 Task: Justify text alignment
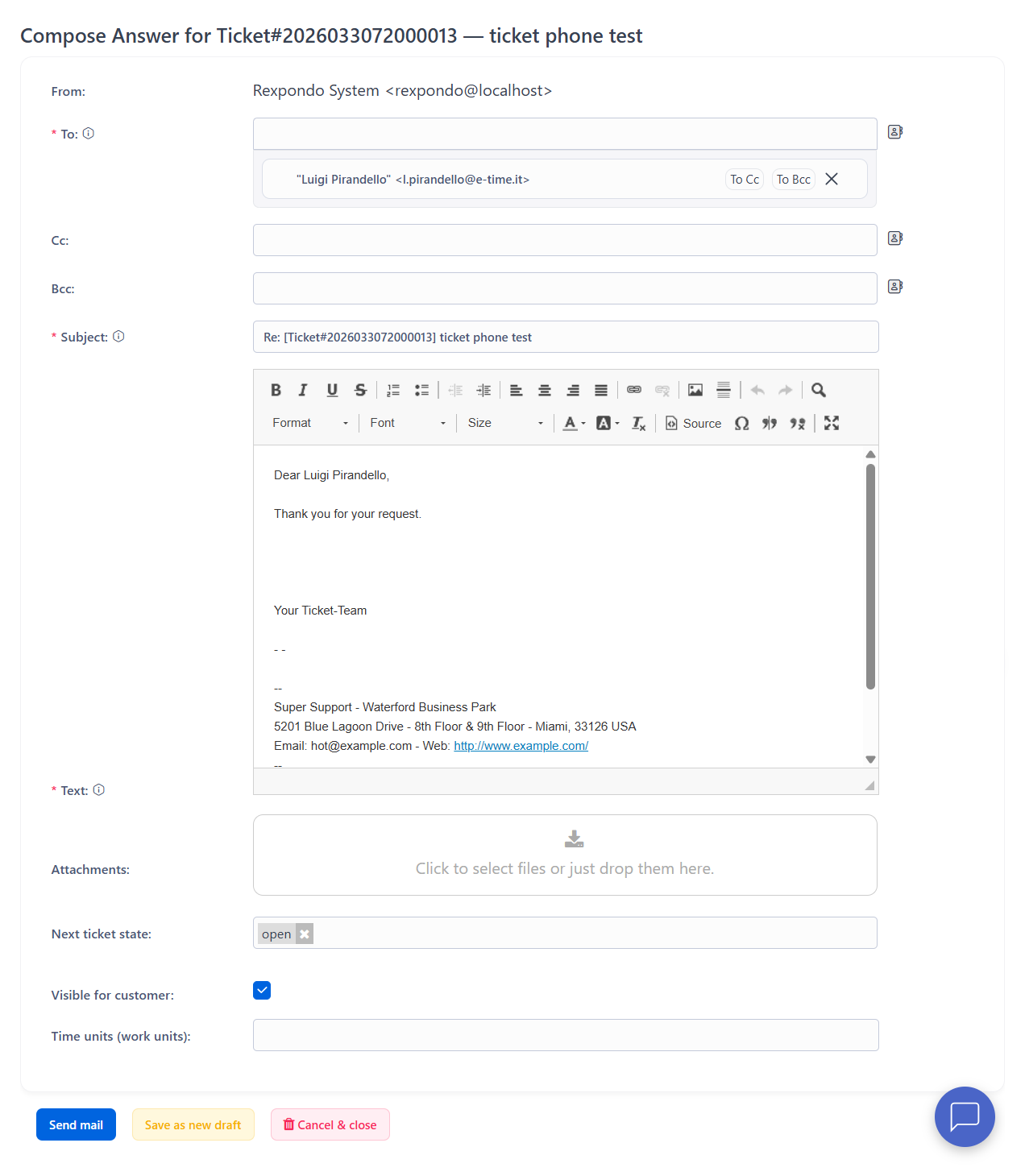[x=601, y=390]
